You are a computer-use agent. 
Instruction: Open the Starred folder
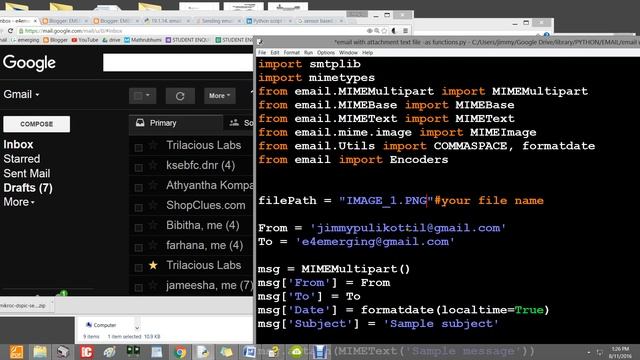click(x=22, y=159)
